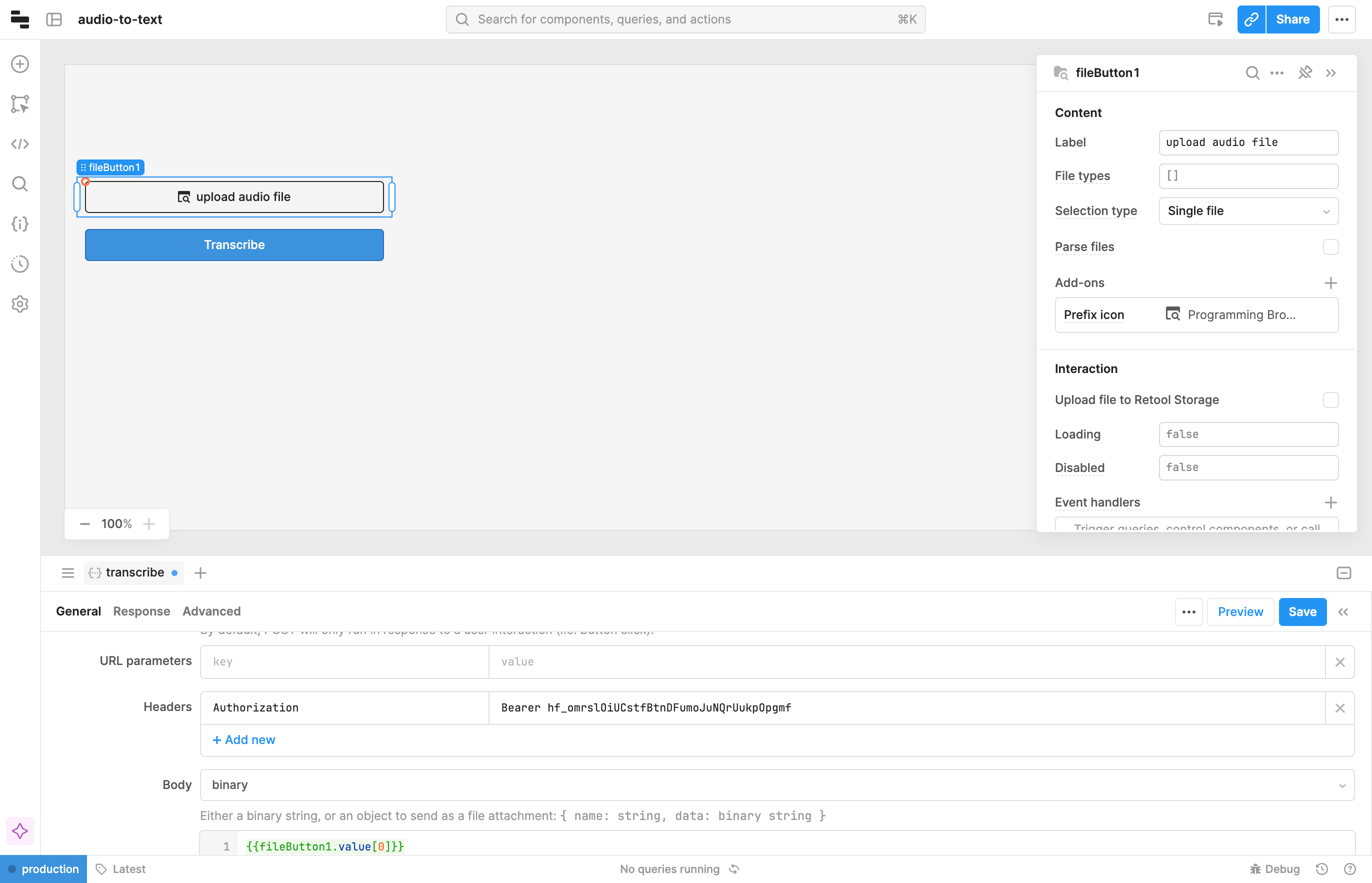Click the canvas zoom in plus control
The height and width of the screenshot is (883, 1372).
coord(149,524)
